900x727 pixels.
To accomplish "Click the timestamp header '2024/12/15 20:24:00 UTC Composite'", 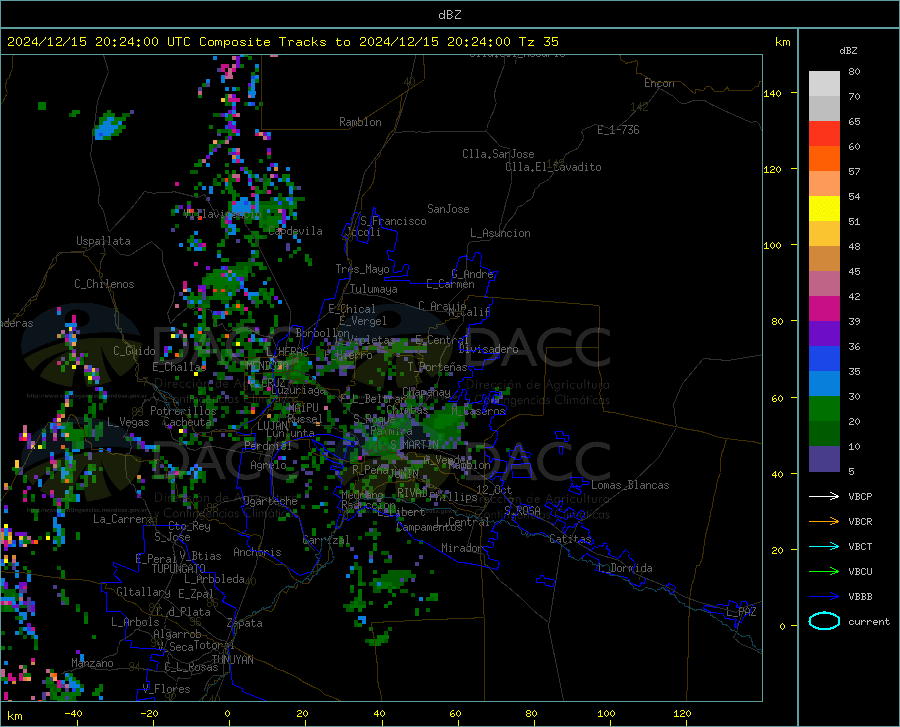I will pyautogui.click(x=138, y=42).
